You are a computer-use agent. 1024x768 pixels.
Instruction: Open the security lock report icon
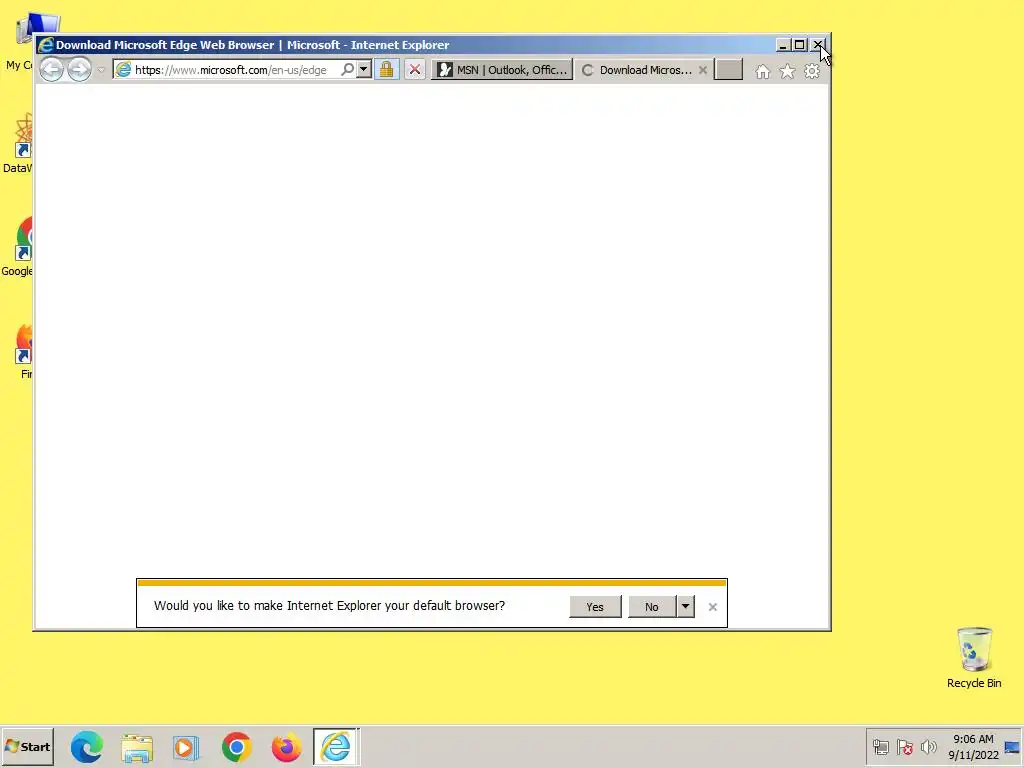tap(387, 69)
